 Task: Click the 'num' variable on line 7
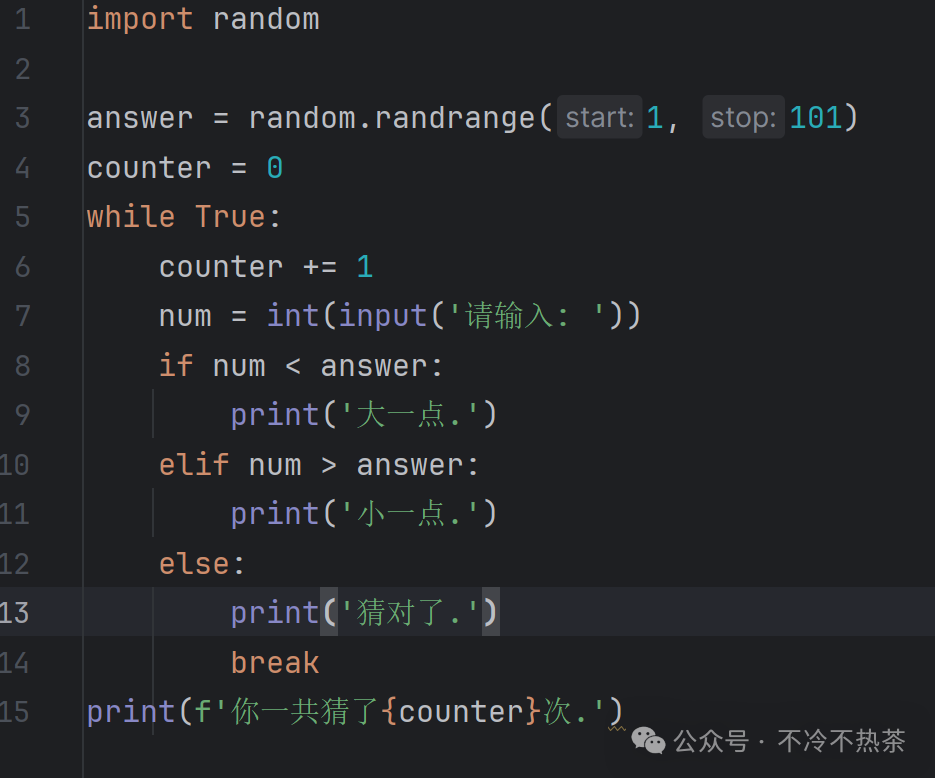pyautogui.click(x=185, y=315)
